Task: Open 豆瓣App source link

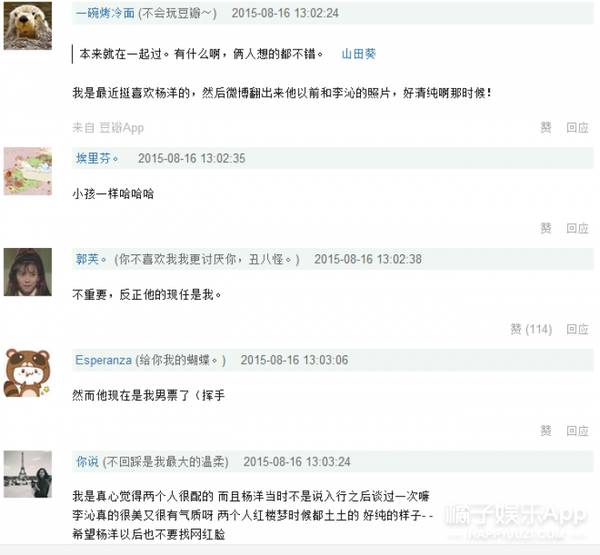Action: point(121,127)
